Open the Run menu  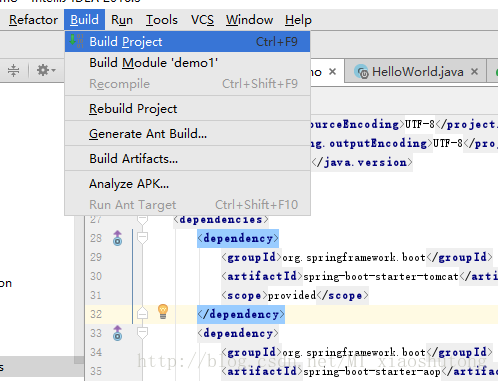pyautogui.click(x=122, y=20)
